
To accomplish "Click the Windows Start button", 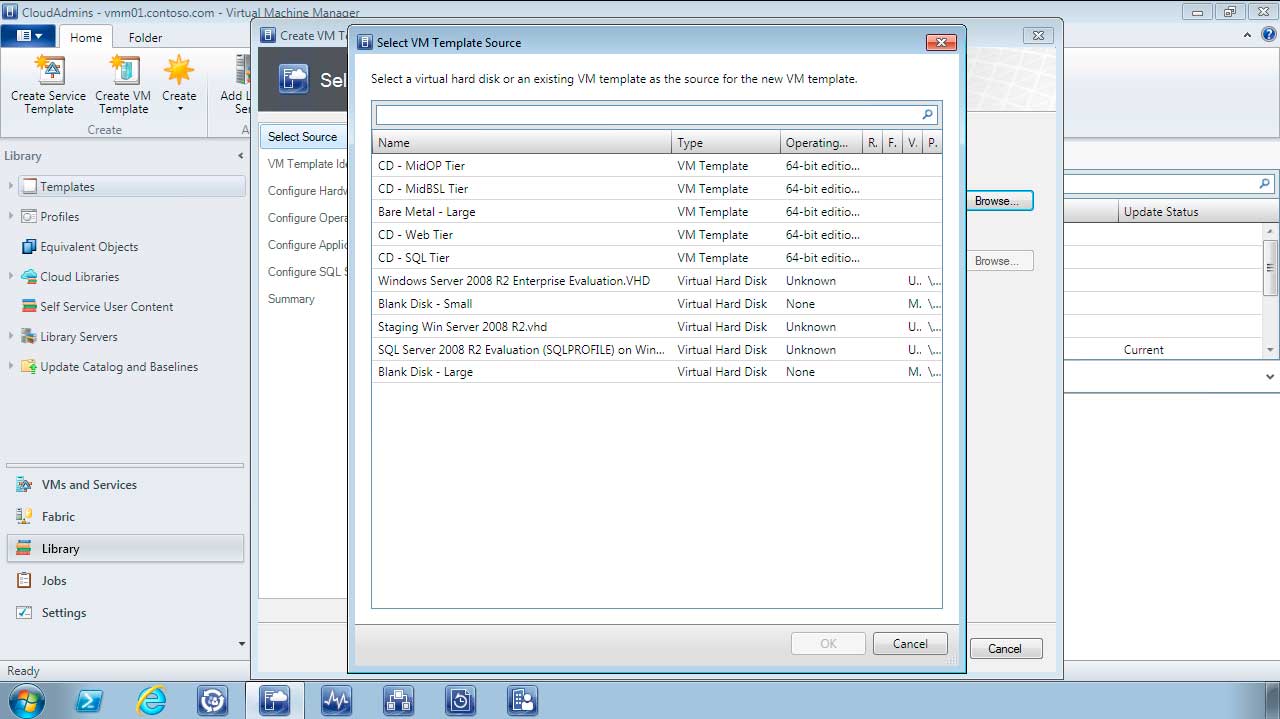I will click(24, 700).
